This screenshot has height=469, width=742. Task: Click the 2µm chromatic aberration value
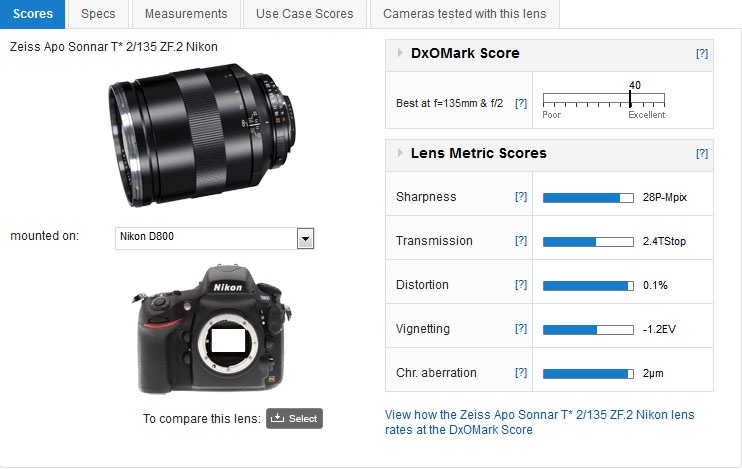[653, 373]
